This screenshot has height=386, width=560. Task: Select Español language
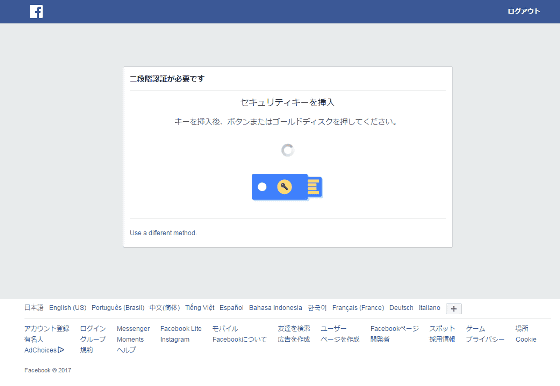(231, 307)
